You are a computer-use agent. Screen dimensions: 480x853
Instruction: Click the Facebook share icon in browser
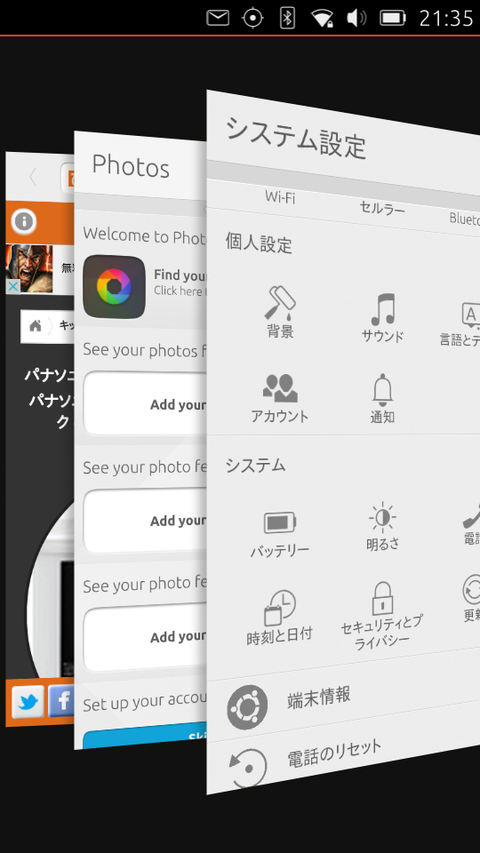pyautogui.click(x=61, y=700)
